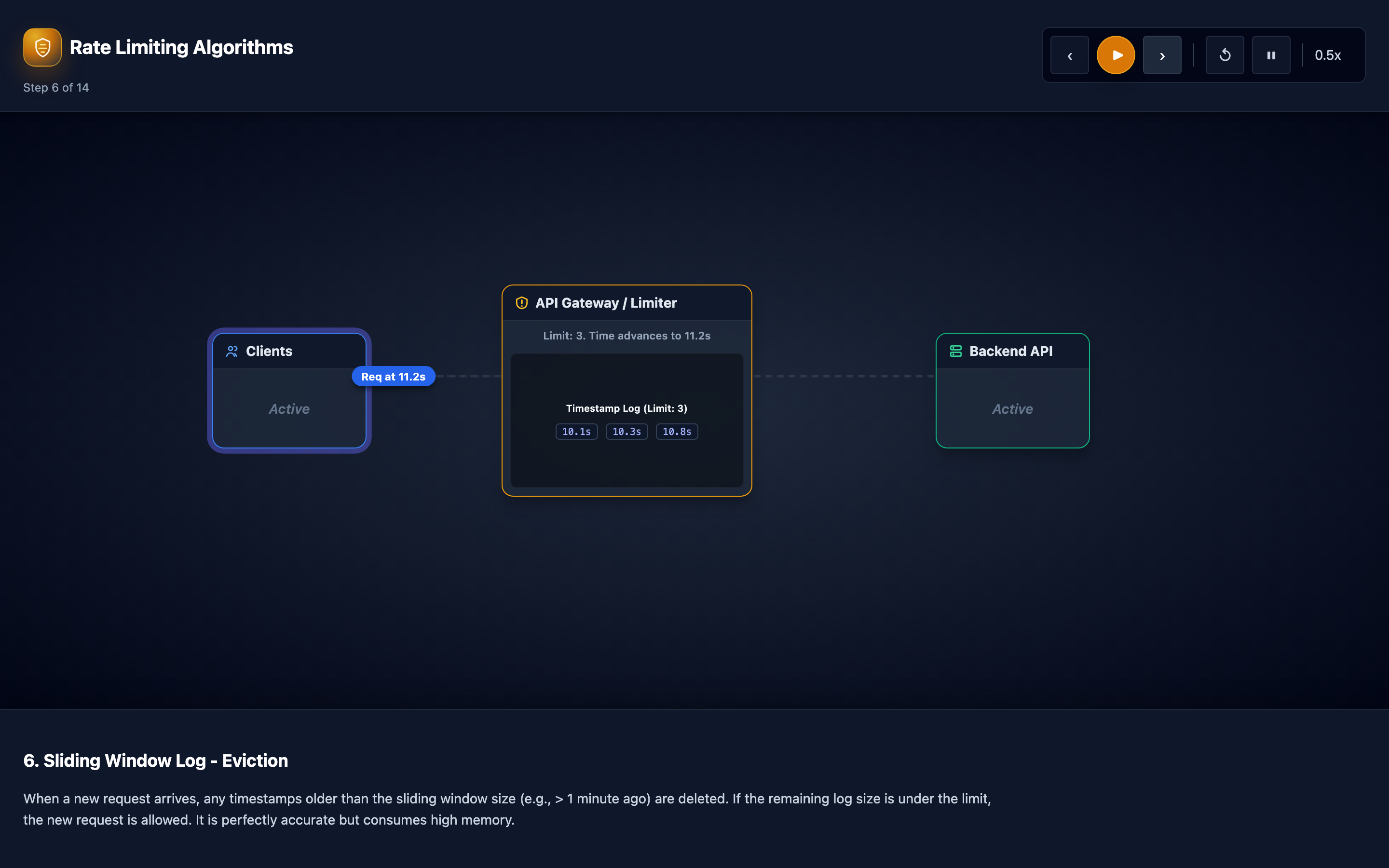
Task: Click the explanation paragraph about timestamp eviction
Action: [507, 810]
